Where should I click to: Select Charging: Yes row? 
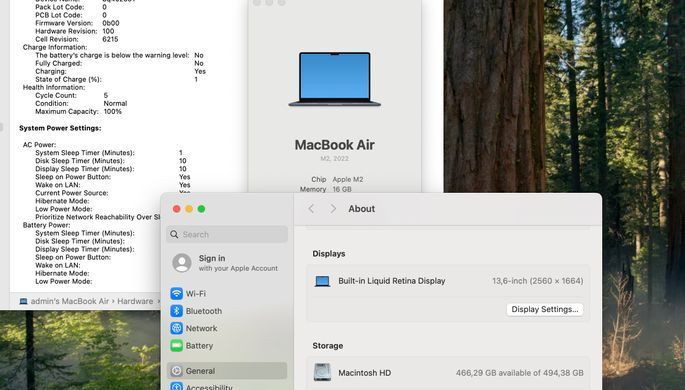coord(121,71)
